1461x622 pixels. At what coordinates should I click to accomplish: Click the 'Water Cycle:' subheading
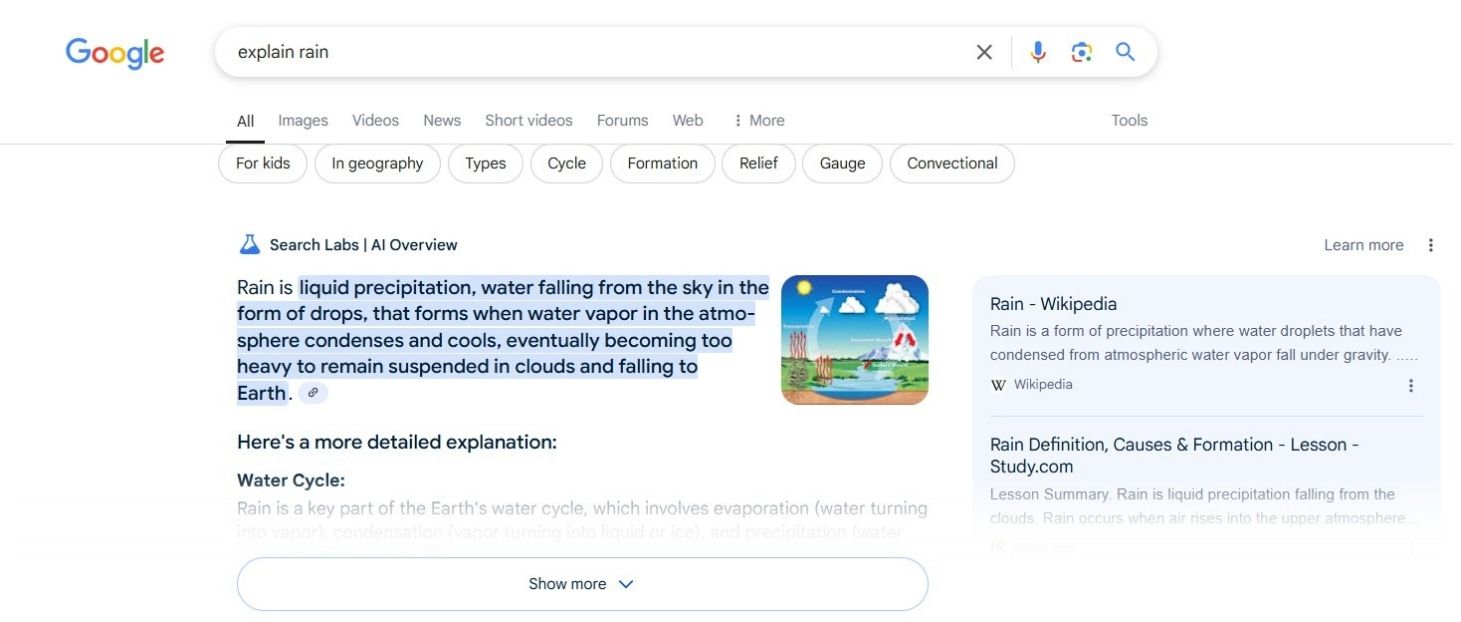[x=291, y=481]
